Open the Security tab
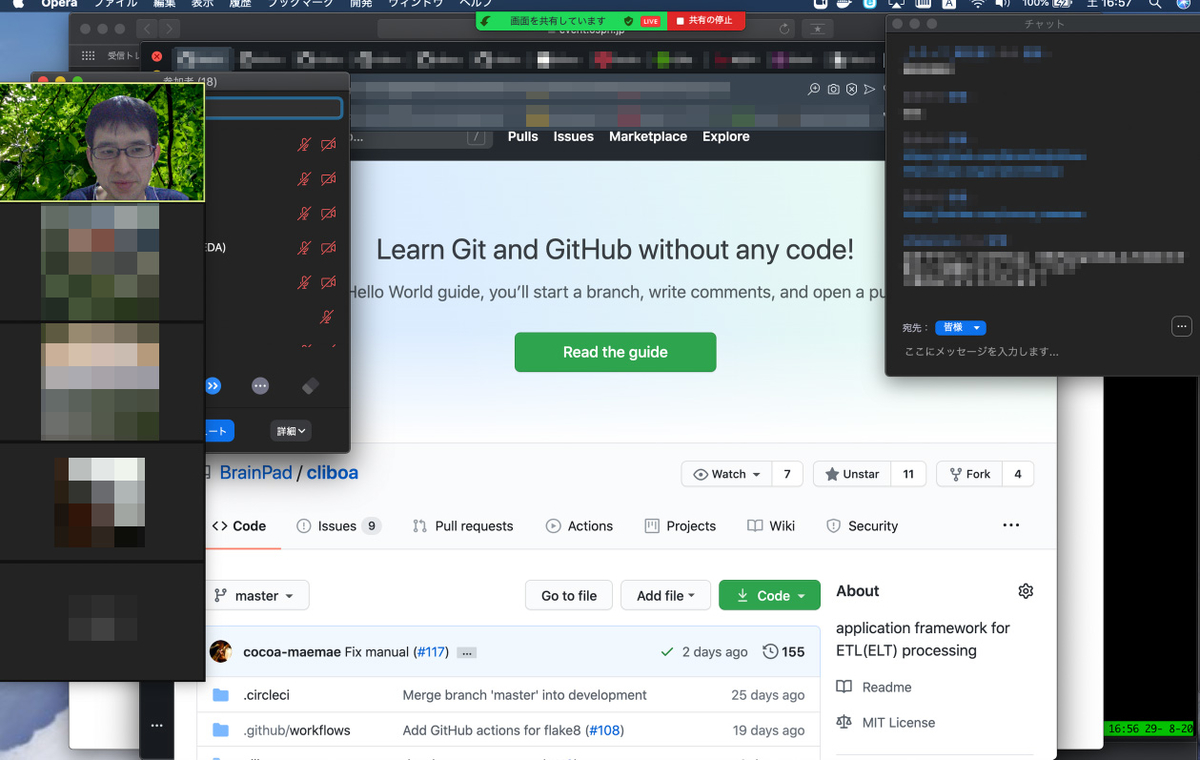This screenshot has height=760, width=1200. click(862, 526)
